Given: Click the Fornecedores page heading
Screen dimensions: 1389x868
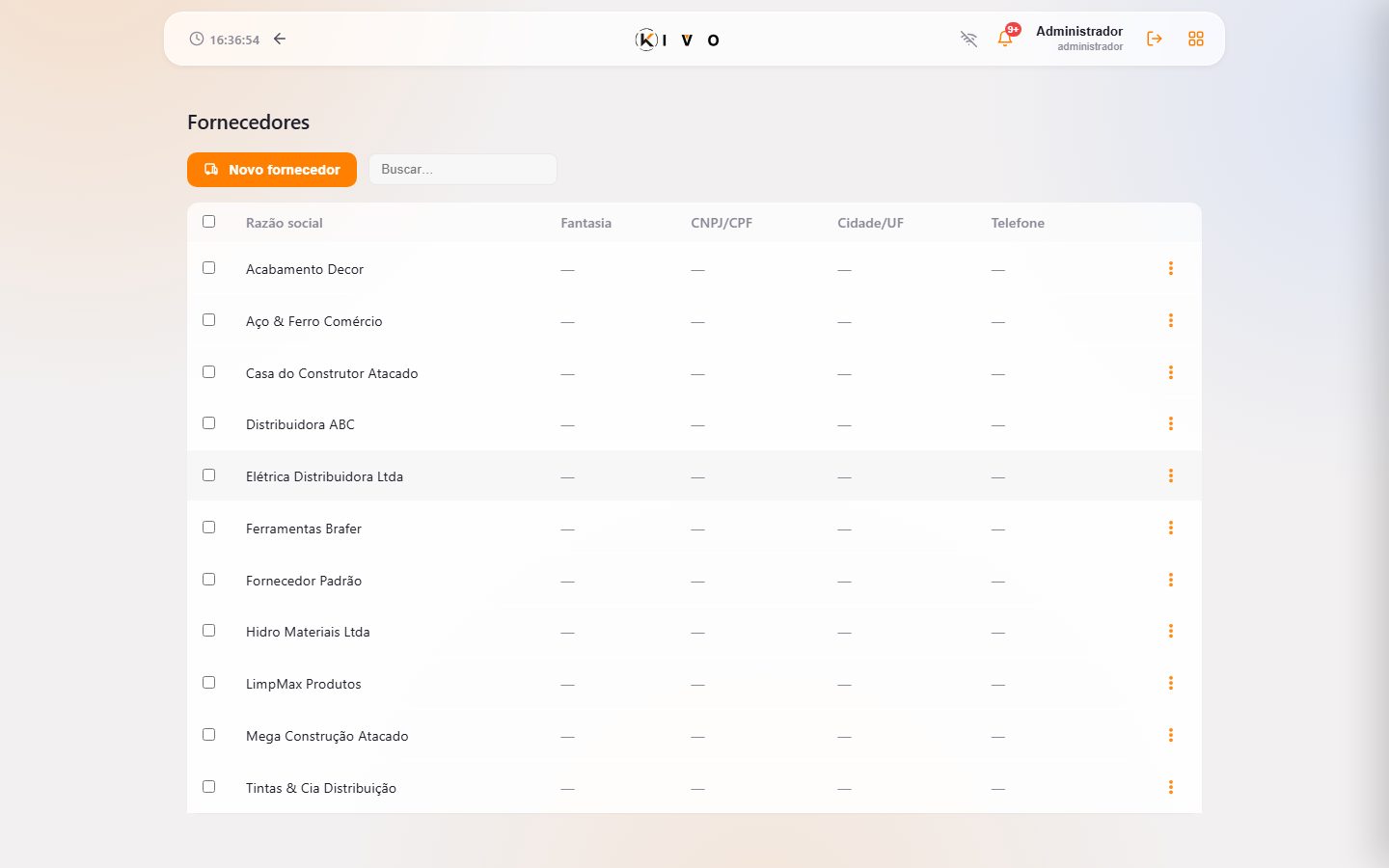Looking at the screenshot, I should click(x=248, y=122).
